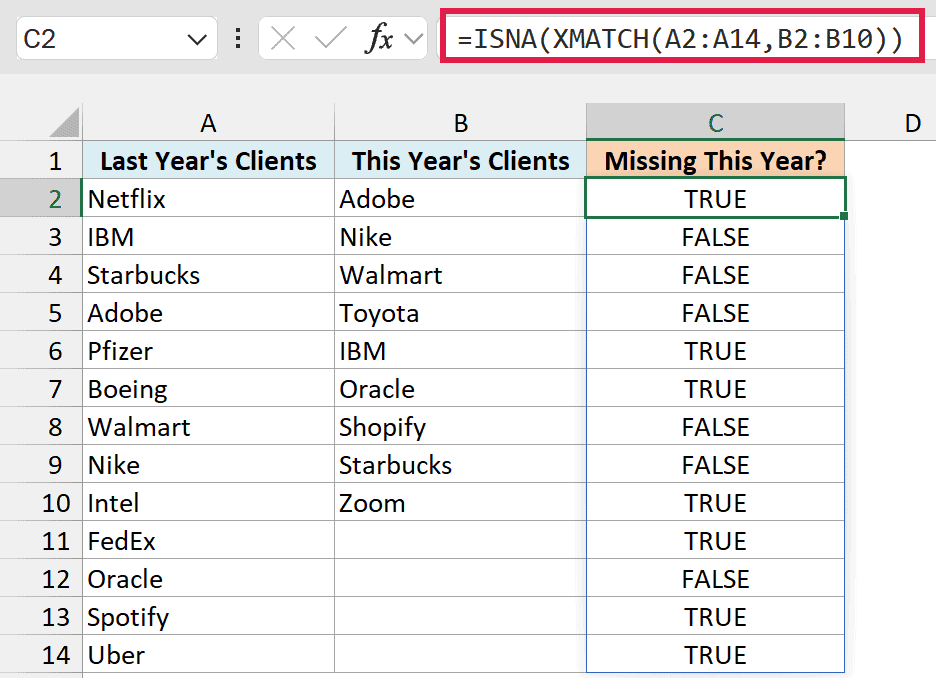
Task: Select the Uber cell
Action: [208, 655]
